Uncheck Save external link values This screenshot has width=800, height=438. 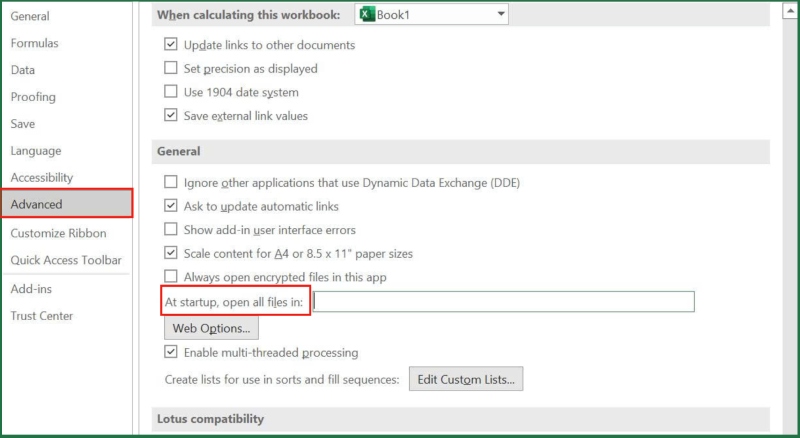tap(171, 115)
